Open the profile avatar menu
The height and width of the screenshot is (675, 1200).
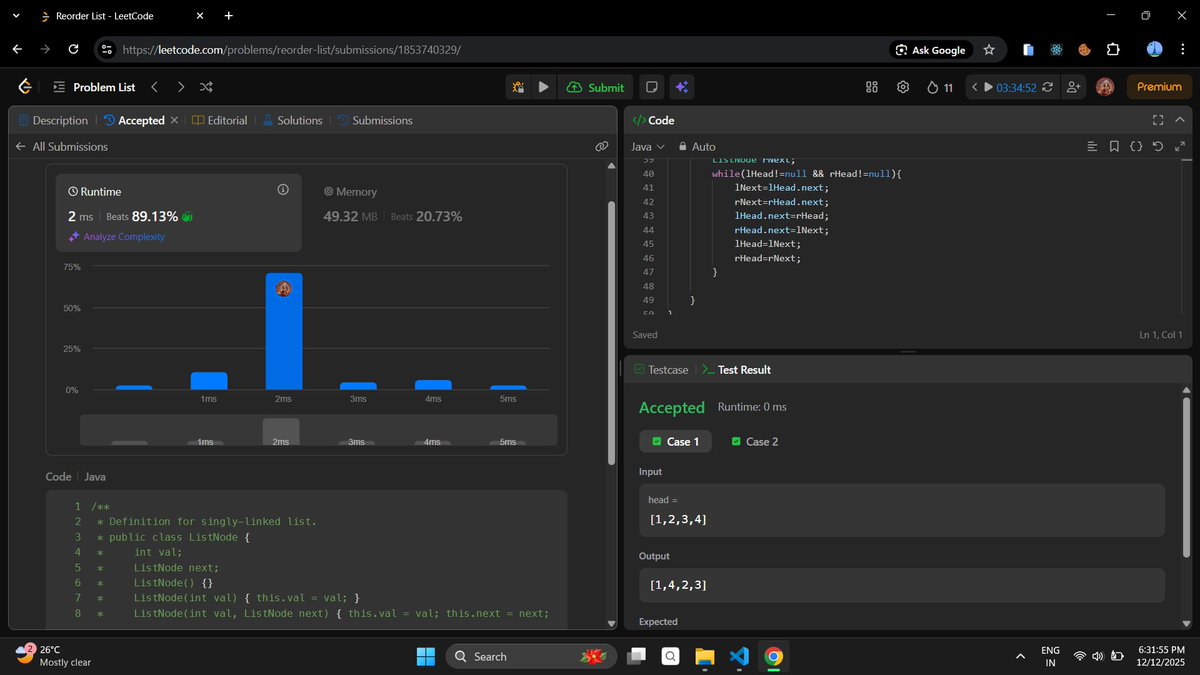(1105, 87)
